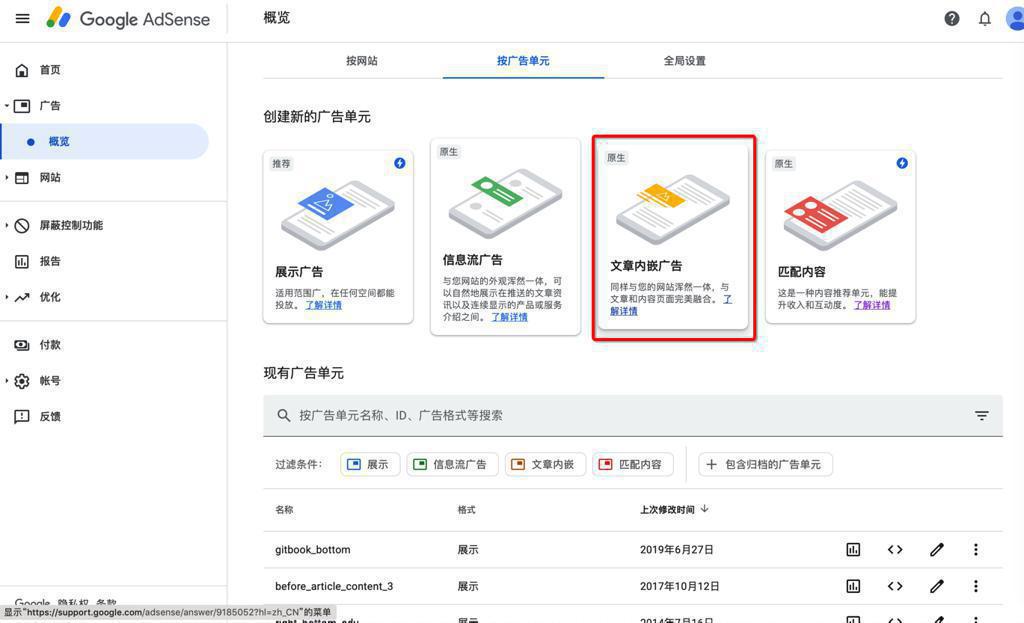Switch to the 按广告单元 tab
This screenshot has height=623, width=1024.
523,61
